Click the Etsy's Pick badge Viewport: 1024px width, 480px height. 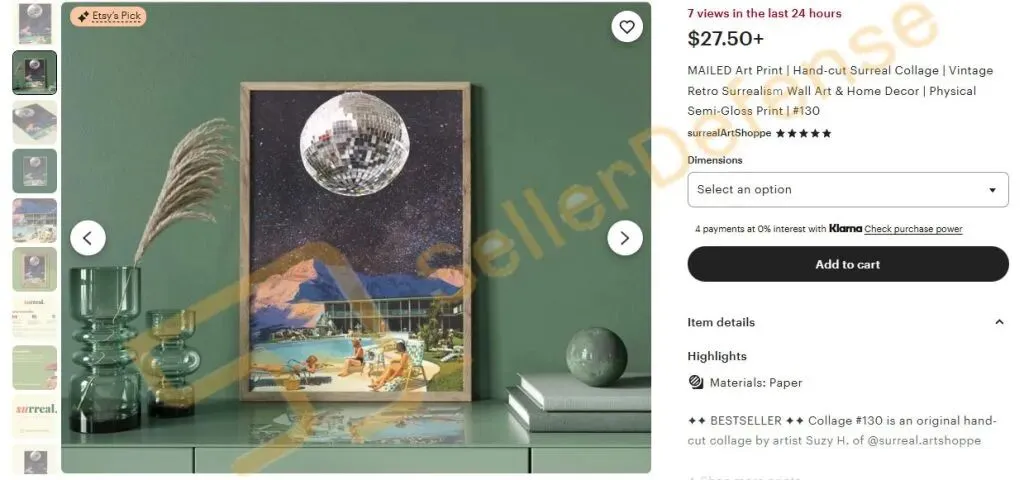point(108,16)
